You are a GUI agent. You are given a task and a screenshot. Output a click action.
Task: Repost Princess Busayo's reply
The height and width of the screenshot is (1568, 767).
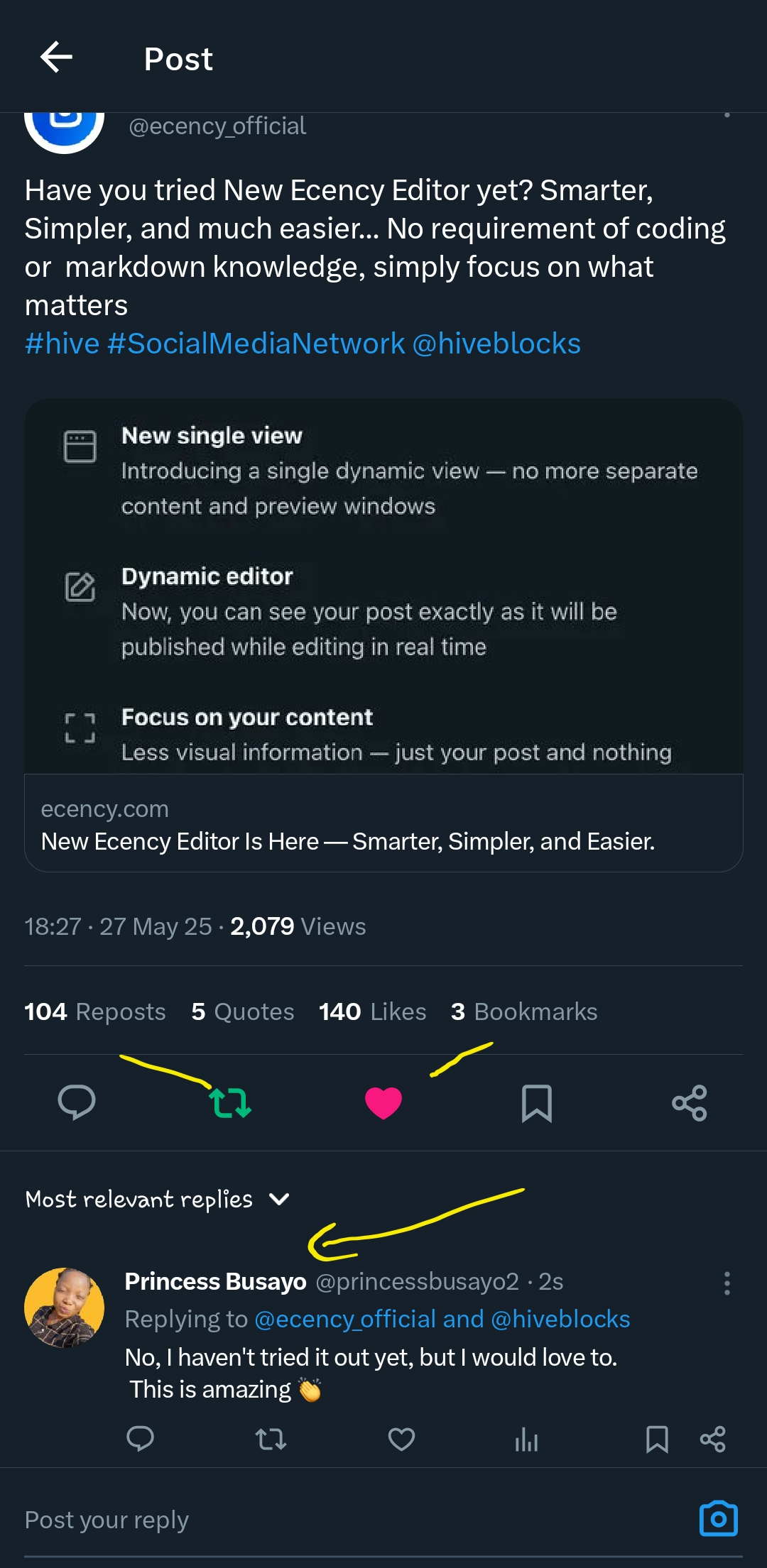tap(271, 1440)
